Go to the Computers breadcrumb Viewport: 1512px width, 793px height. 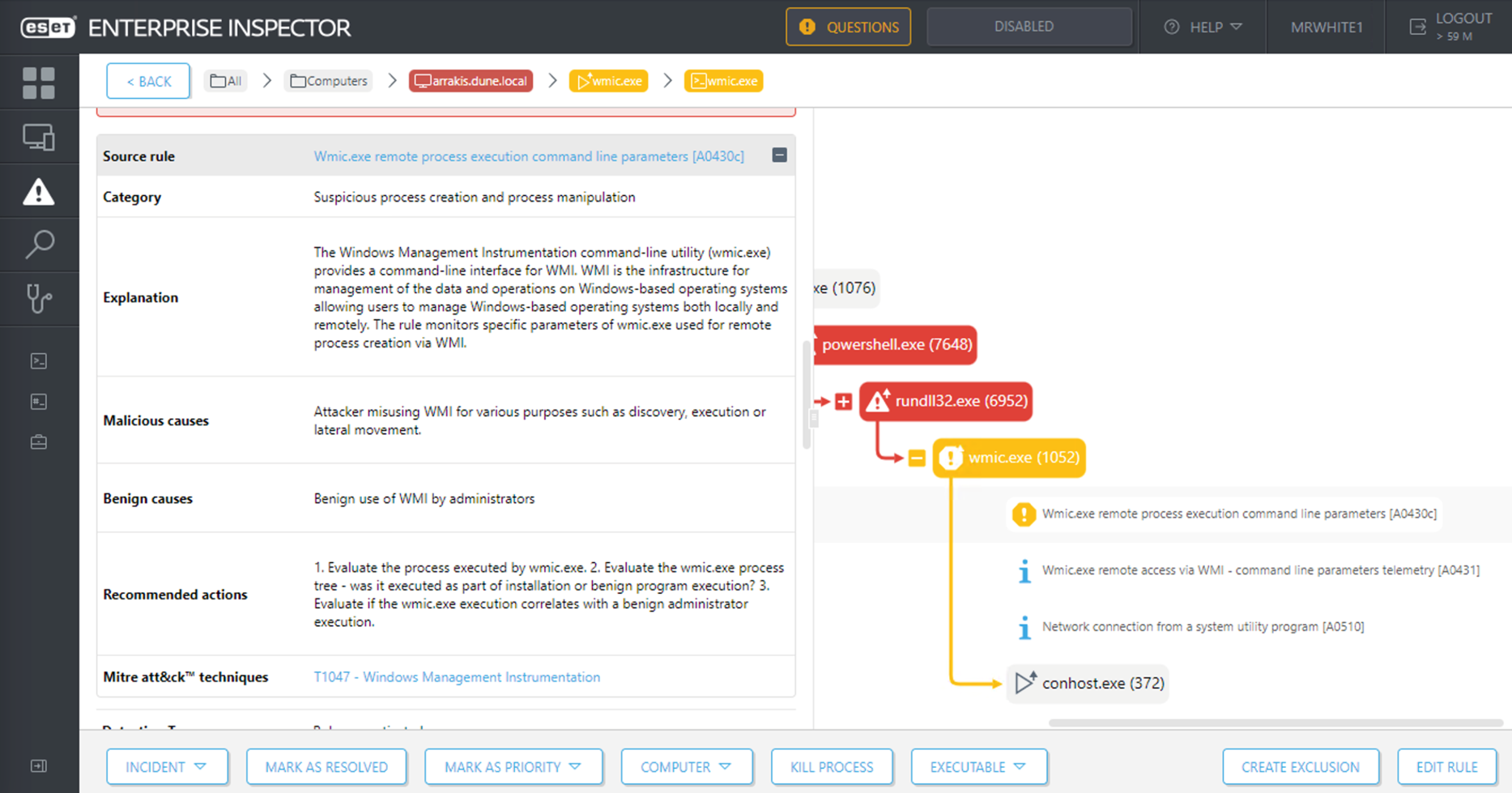(329, 81)
